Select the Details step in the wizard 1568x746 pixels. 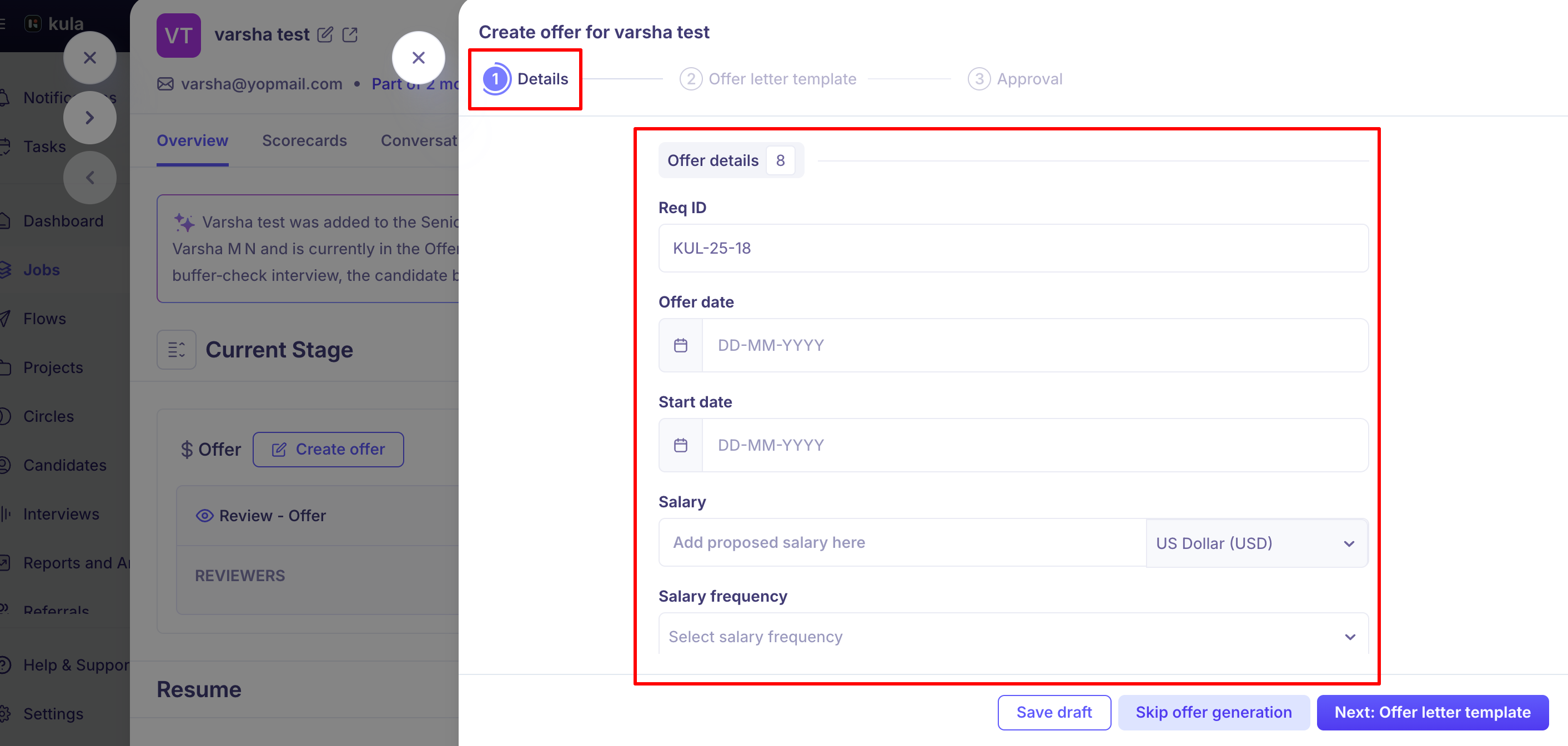click(525, 79)
